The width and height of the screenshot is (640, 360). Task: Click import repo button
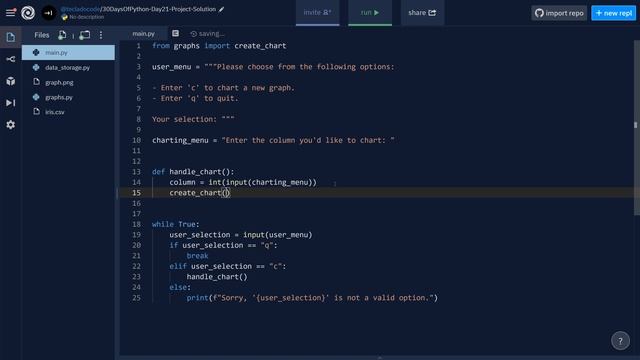[559, 13]
